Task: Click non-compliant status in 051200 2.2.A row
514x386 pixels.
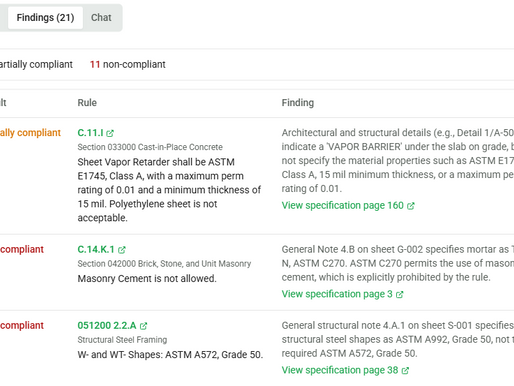Action: 22,325
